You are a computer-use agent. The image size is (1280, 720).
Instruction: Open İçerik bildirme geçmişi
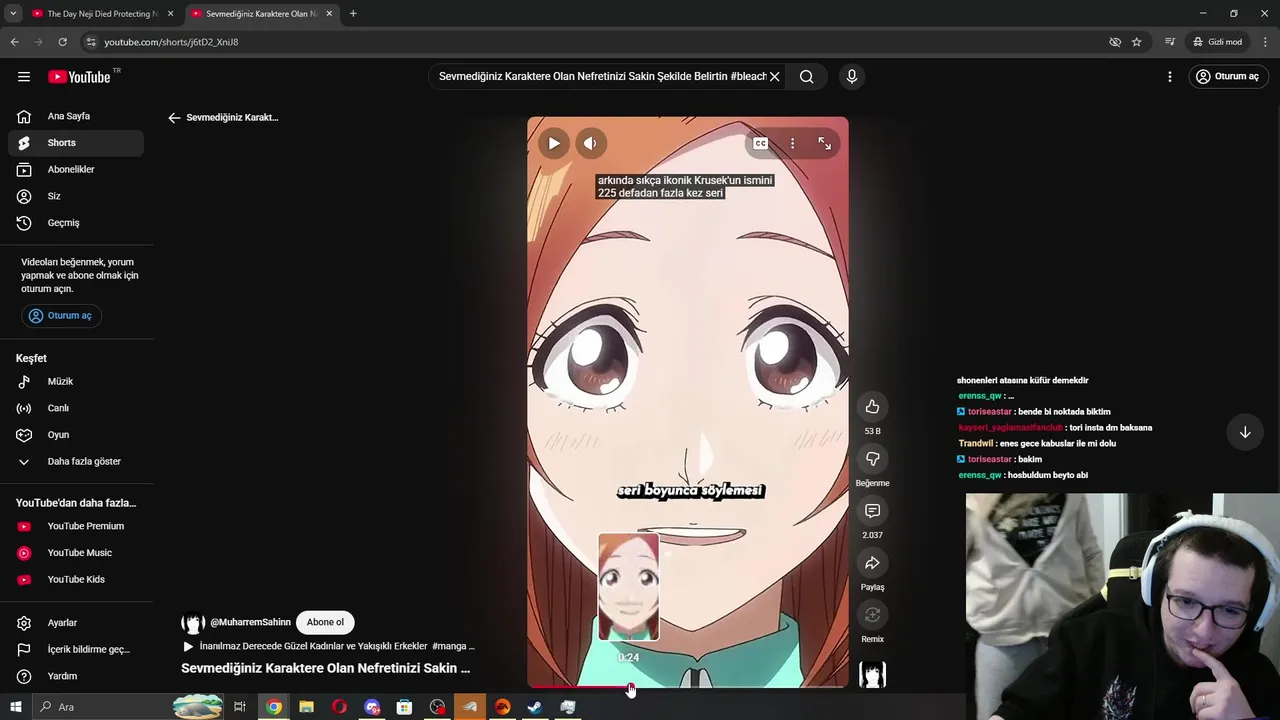point(76,649)
